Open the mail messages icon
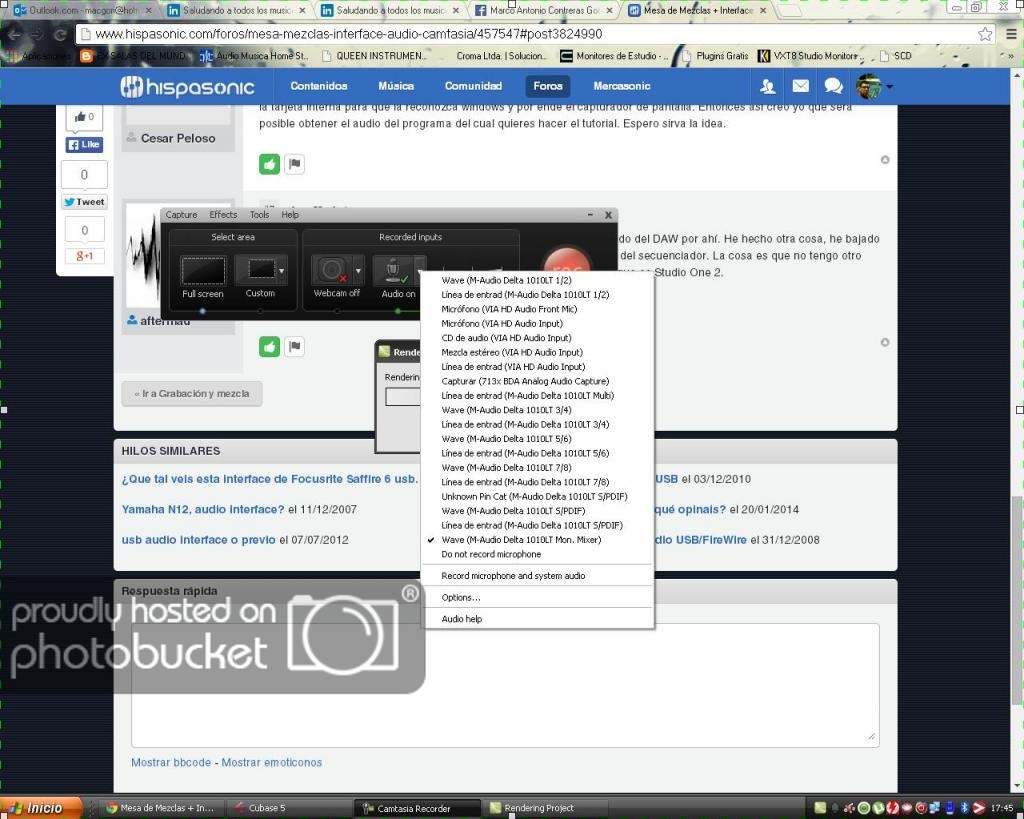This screenshot has width=1024, height=819. click(801, 86)
